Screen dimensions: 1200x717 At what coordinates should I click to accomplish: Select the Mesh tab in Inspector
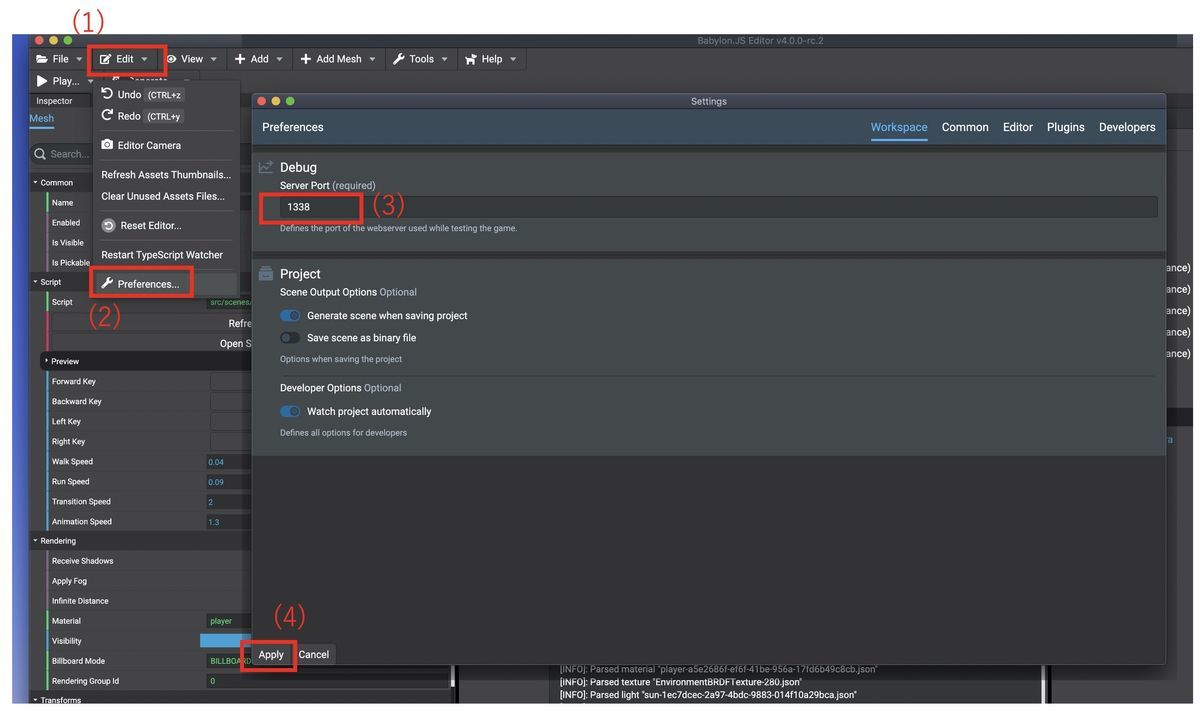(42, 118)
